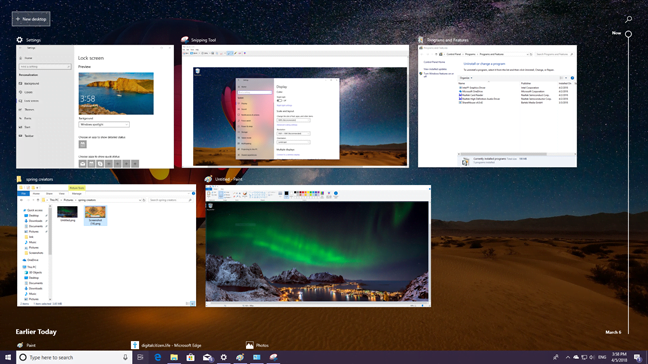The height and width of the screenshot is (364, 648).
Task: Jump to March 6 on the timeline
Action: pyautogui.click(x=613, y=332)
